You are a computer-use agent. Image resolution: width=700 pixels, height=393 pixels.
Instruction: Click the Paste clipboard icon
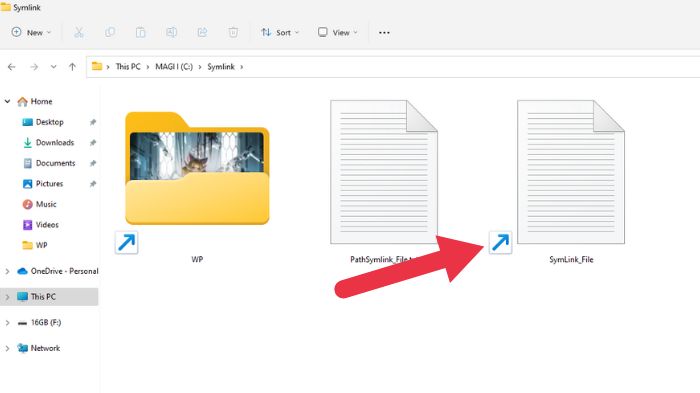pyautogui.click(x=141, y=33)
